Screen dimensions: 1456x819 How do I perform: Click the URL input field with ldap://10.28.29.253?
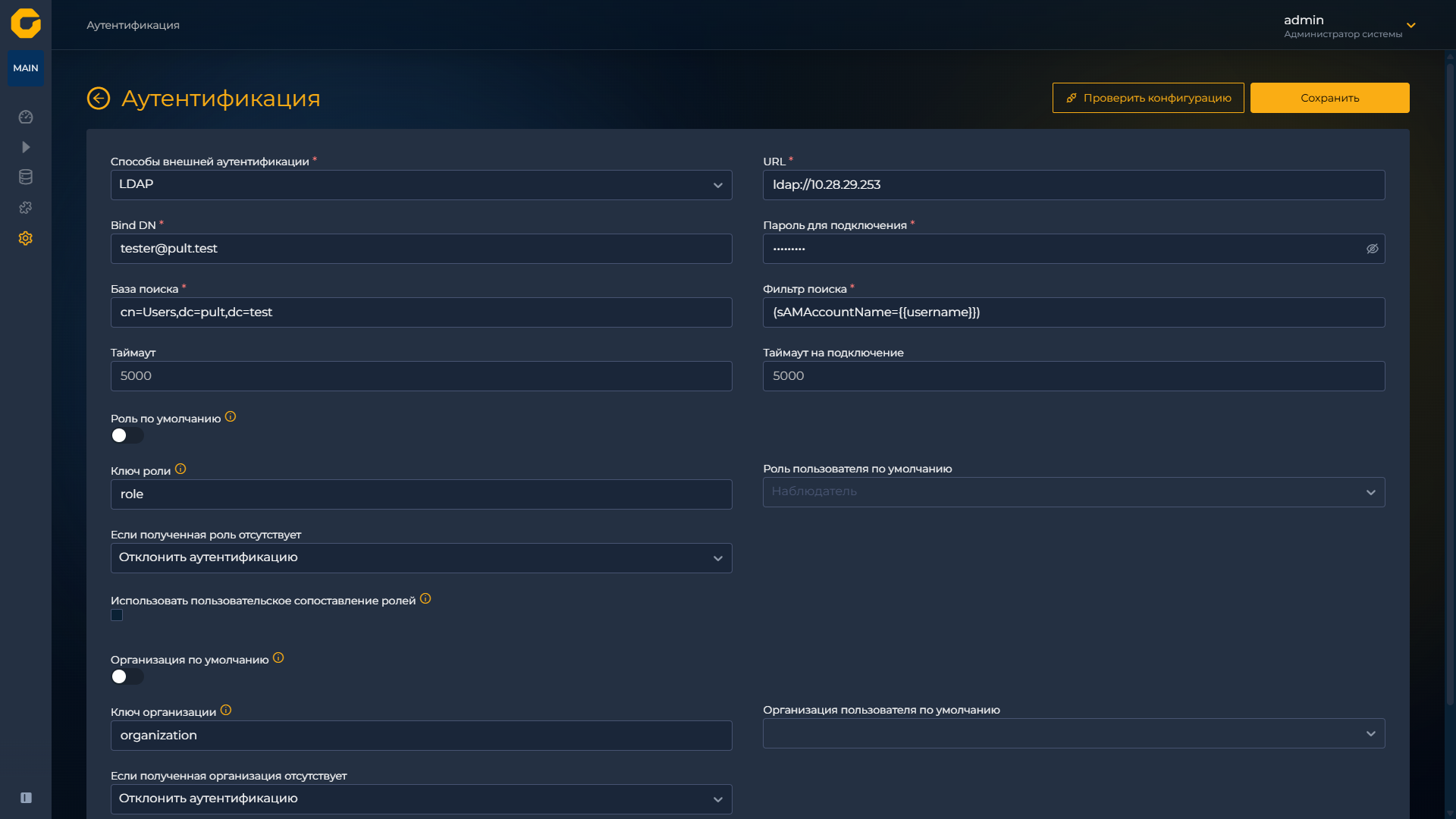[x=1074, y=185]
